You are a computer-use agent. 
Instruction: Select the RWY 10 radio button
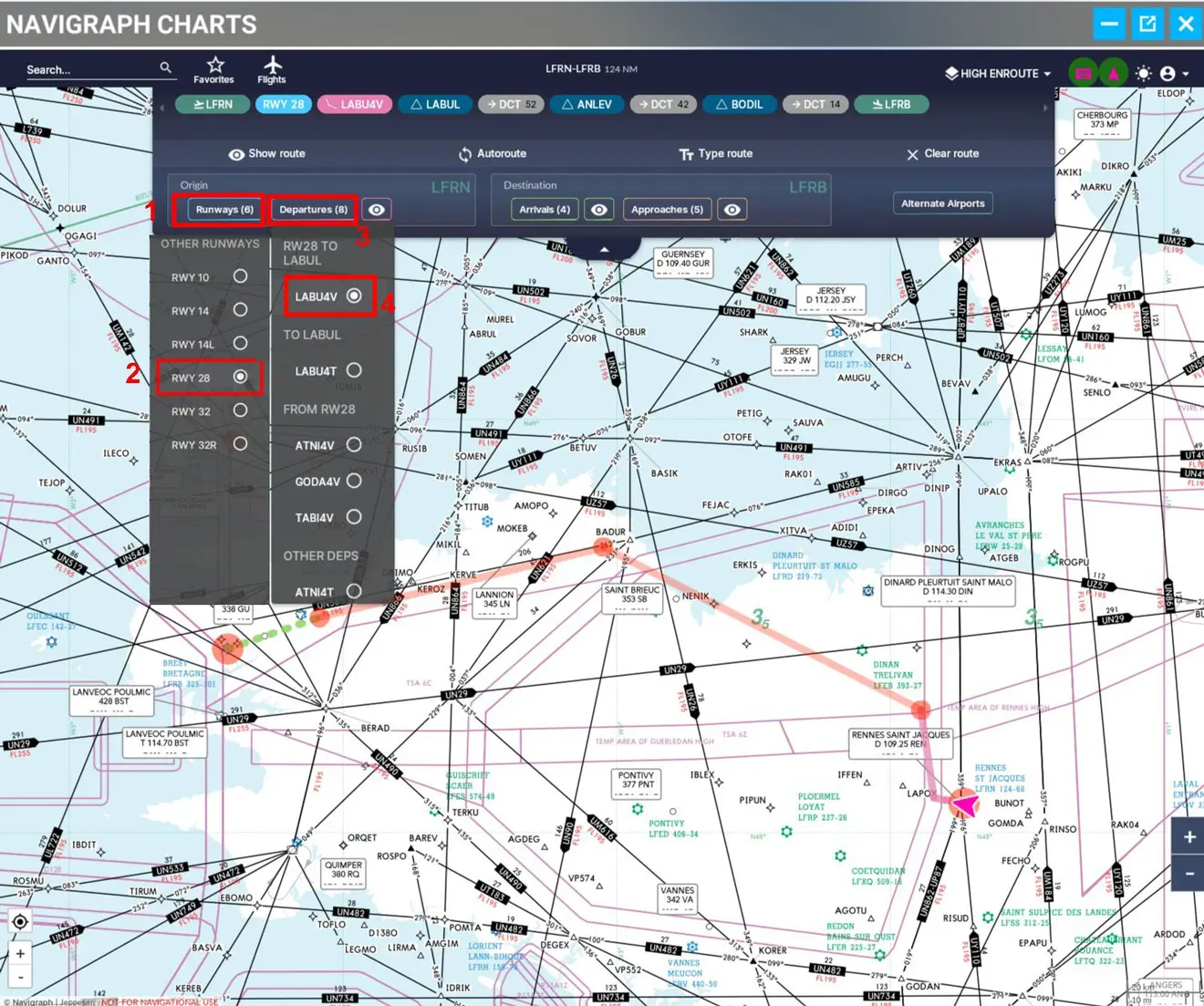[240, 276]
